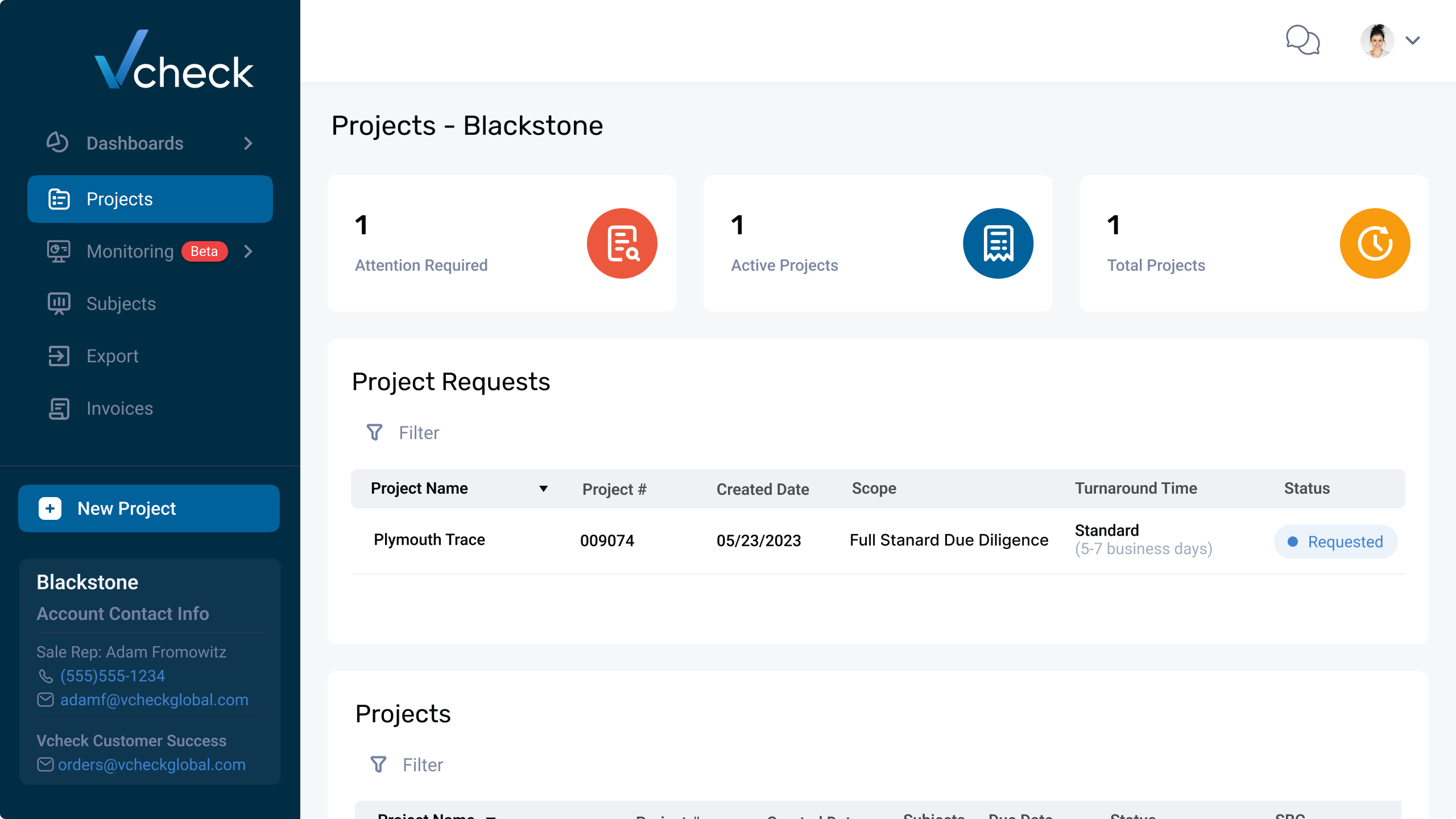Click the envelope icon next to adamf email
The image size is (1456, 819).
tap(45, 700)
